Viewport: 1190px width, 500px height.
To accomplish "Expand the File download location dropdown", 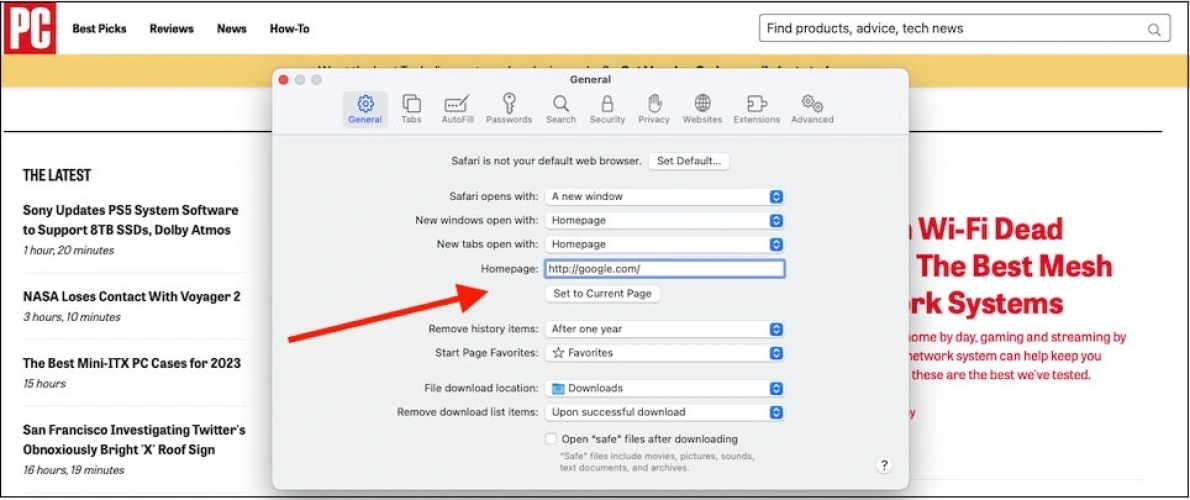I will click(665, 388).
